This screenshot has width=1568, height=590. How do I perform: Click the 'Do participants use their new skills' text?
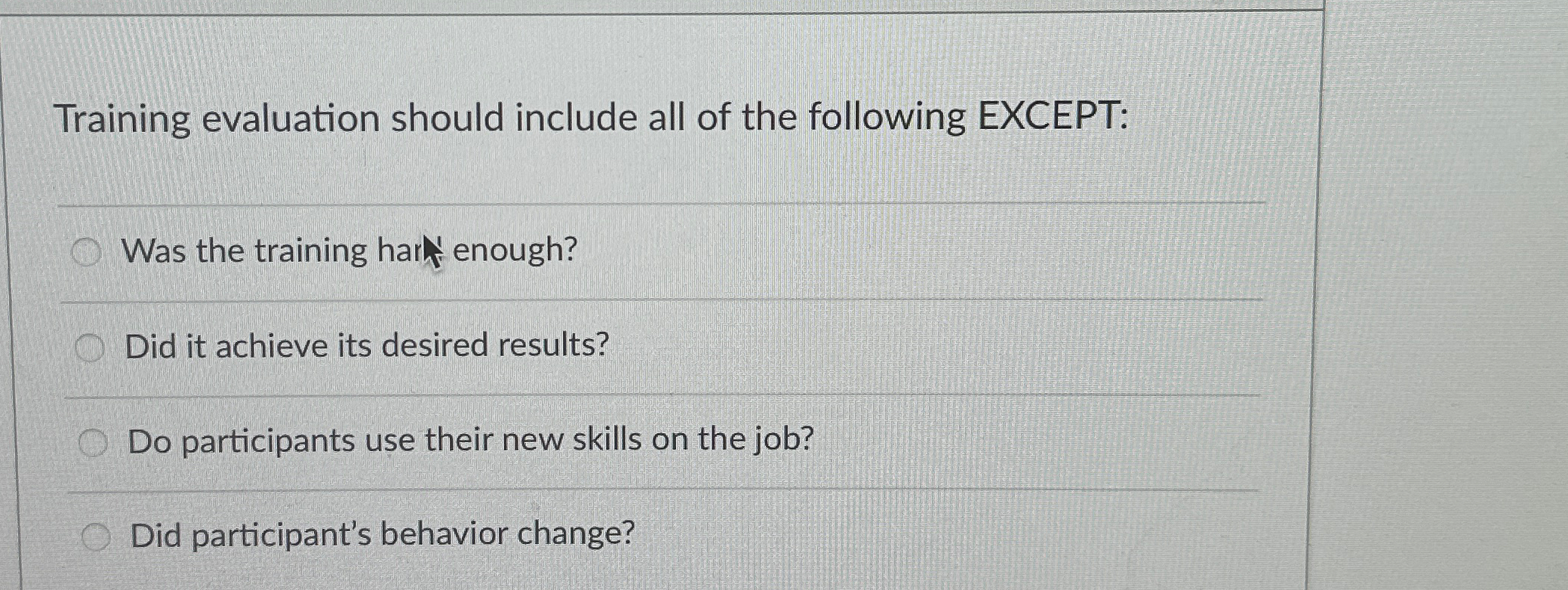[x=472, y=440]
